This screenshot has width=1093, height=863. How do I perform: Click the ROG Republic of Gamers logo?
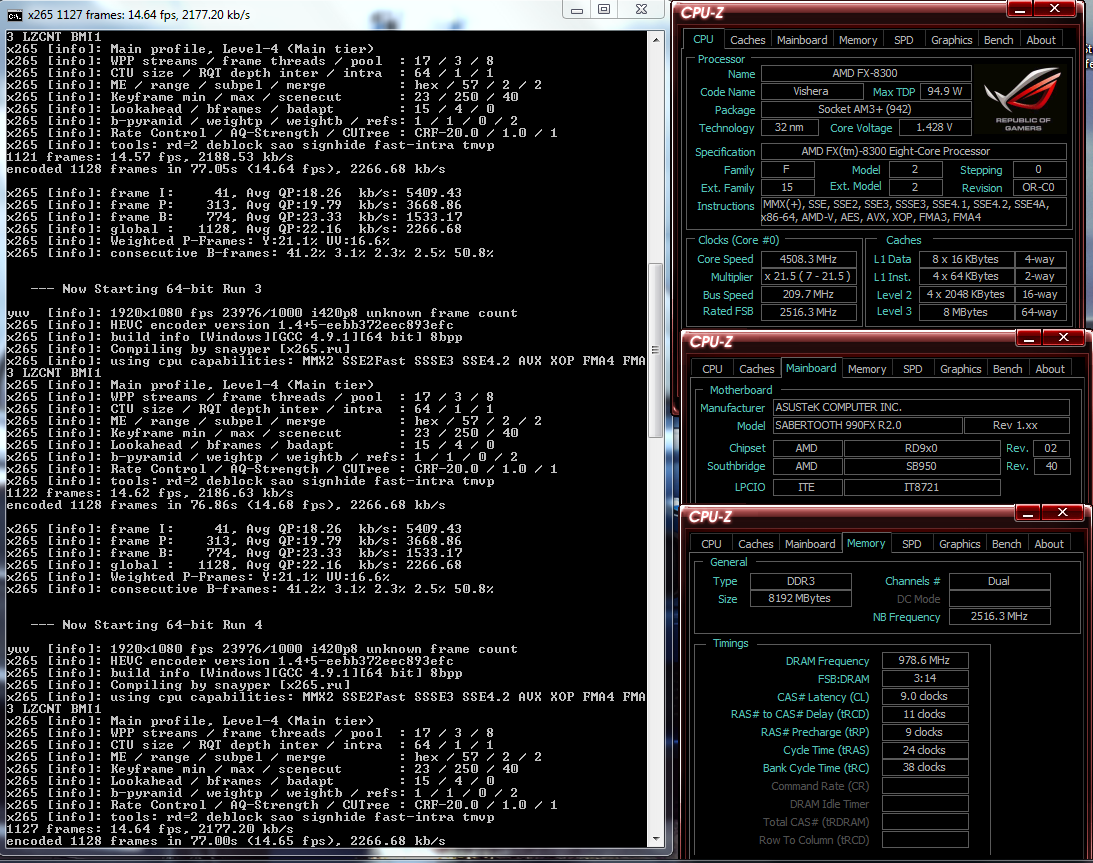[x=1023, y=98]
